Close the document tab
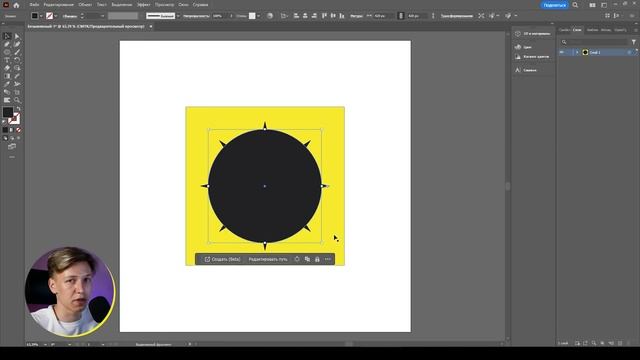Image resolution: width=640 pixels, height=360 pixels. [x=151, y=27]
